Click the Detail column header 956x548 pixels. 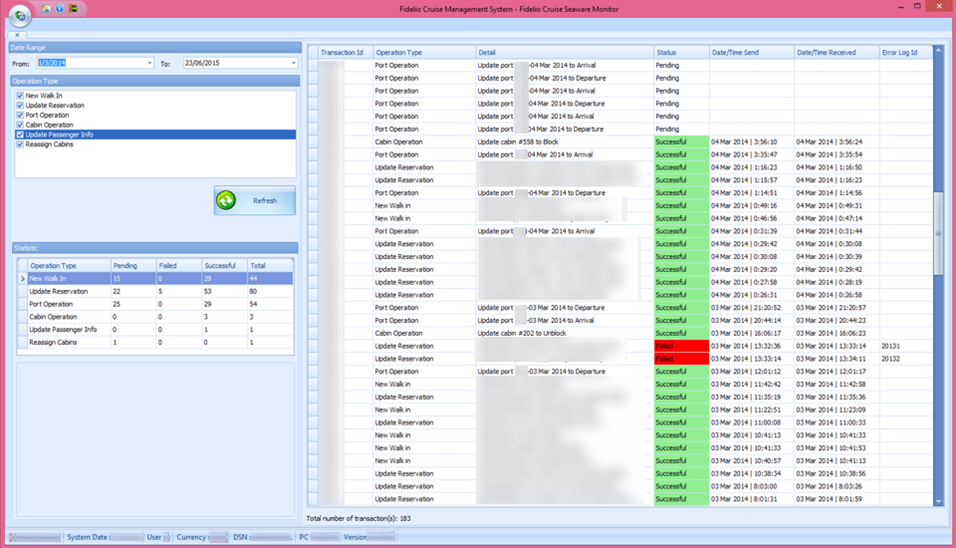(565, 52)
